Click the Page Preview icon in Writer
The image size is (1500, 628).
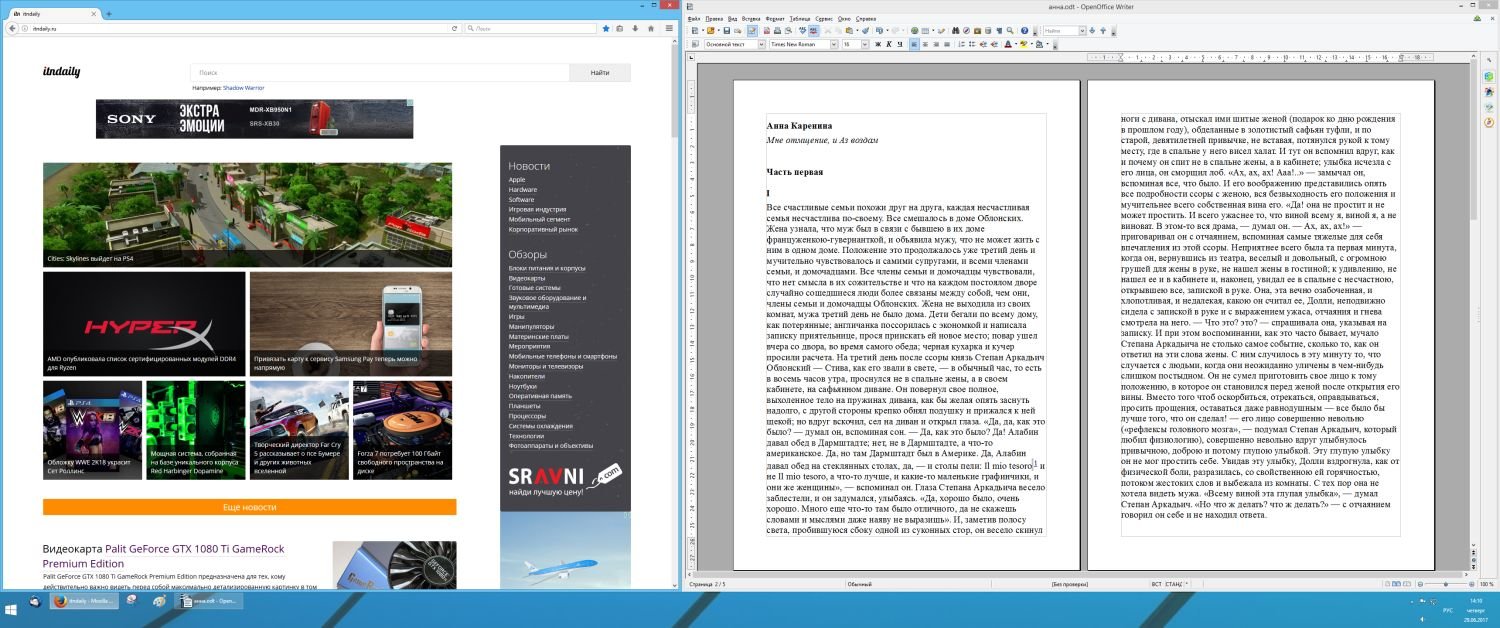pyautogui.click(x=788, y=31)
